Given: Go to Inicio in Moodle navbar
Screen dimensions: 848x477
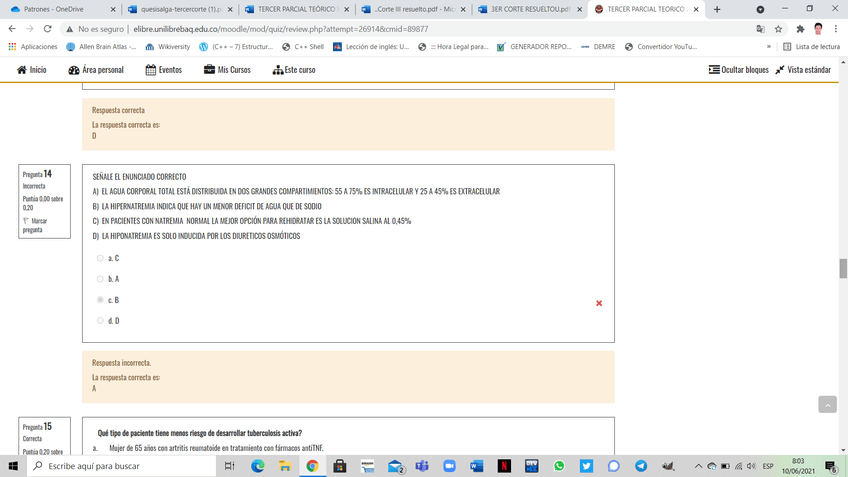Looking at the screenshot, I should coord(31,70).
